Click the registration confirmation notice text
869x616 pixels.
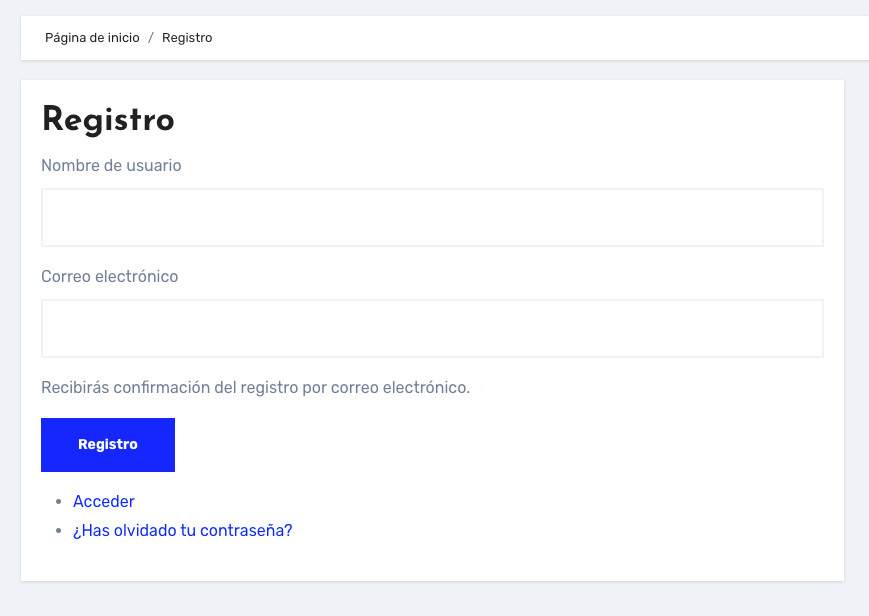[255, 387]
